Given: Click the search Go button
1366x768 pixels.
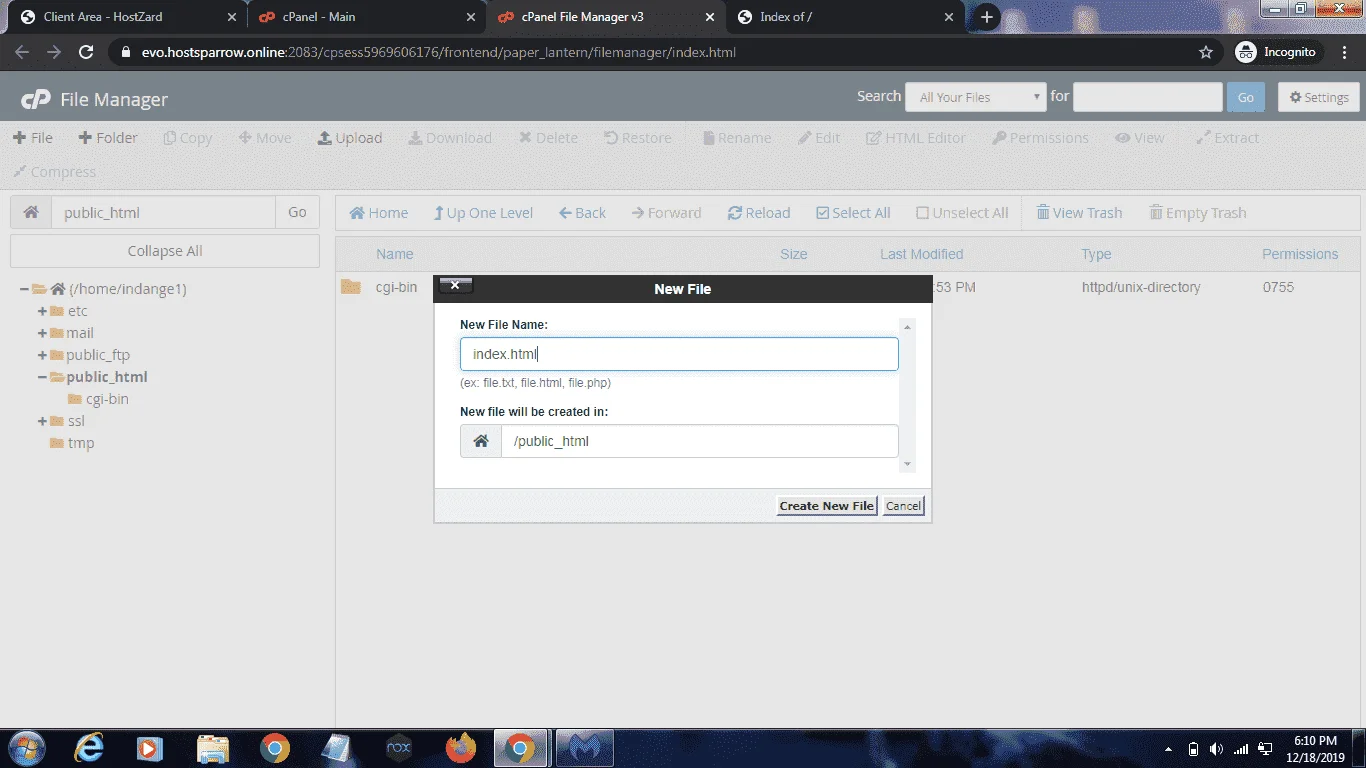Looking at the screenshot, I should pyautogui.click(x=1245, y=97).
